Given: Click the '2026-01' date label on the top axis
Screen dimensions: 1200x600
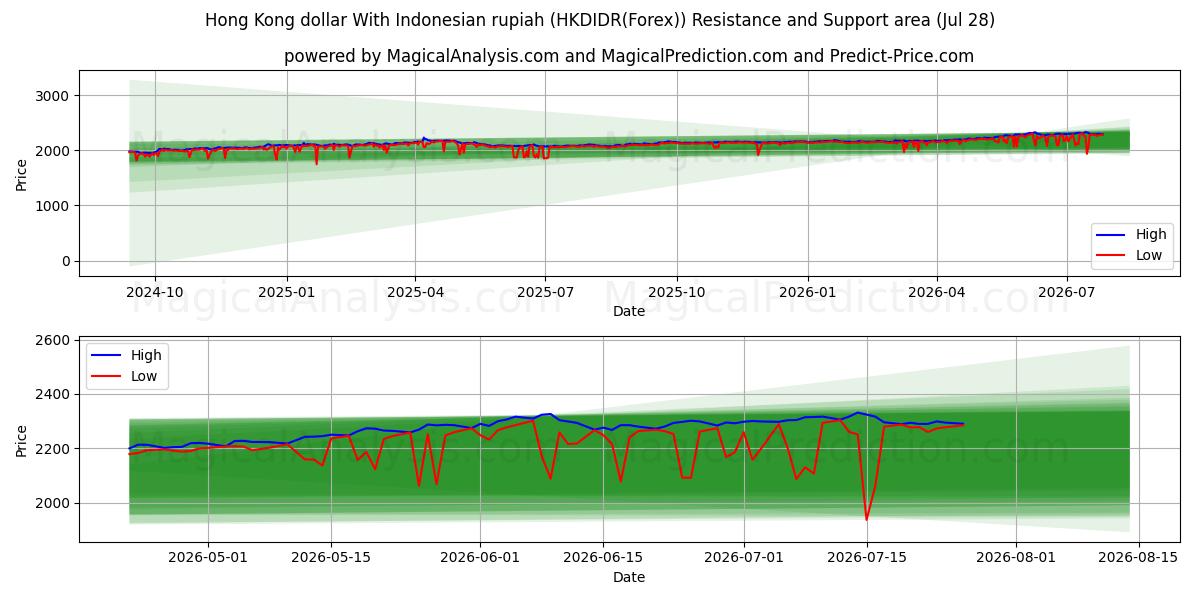Looking at the screenshot, I should (x=808, y=293).
